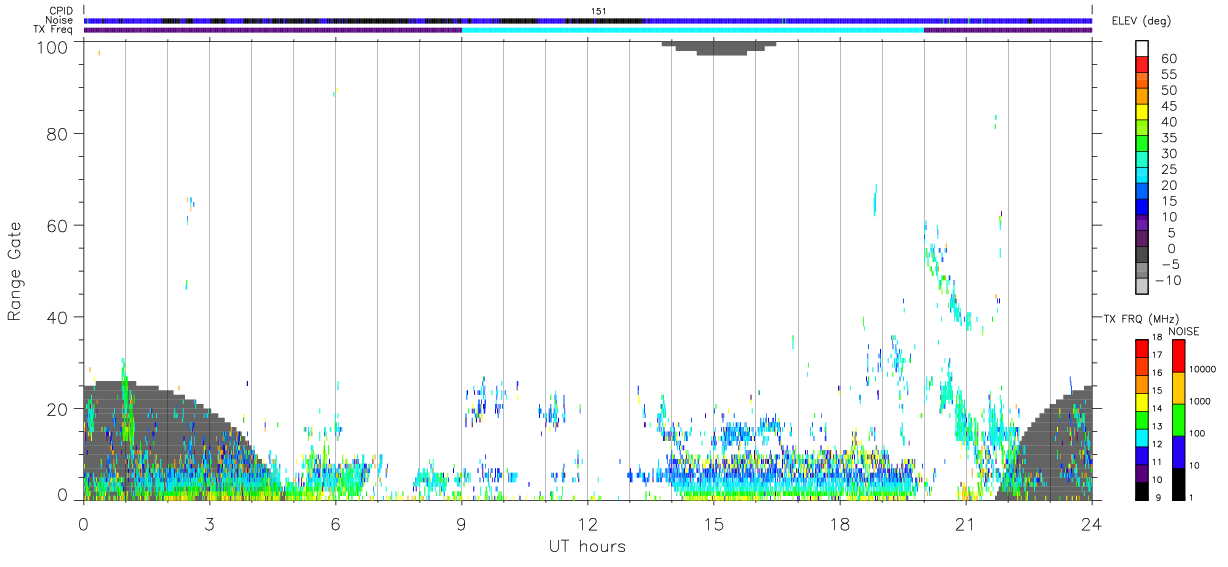Click the -5 label on the ELEV colorbar
The height and width of the screenshot is (567, 1228).
[1169, 264]
